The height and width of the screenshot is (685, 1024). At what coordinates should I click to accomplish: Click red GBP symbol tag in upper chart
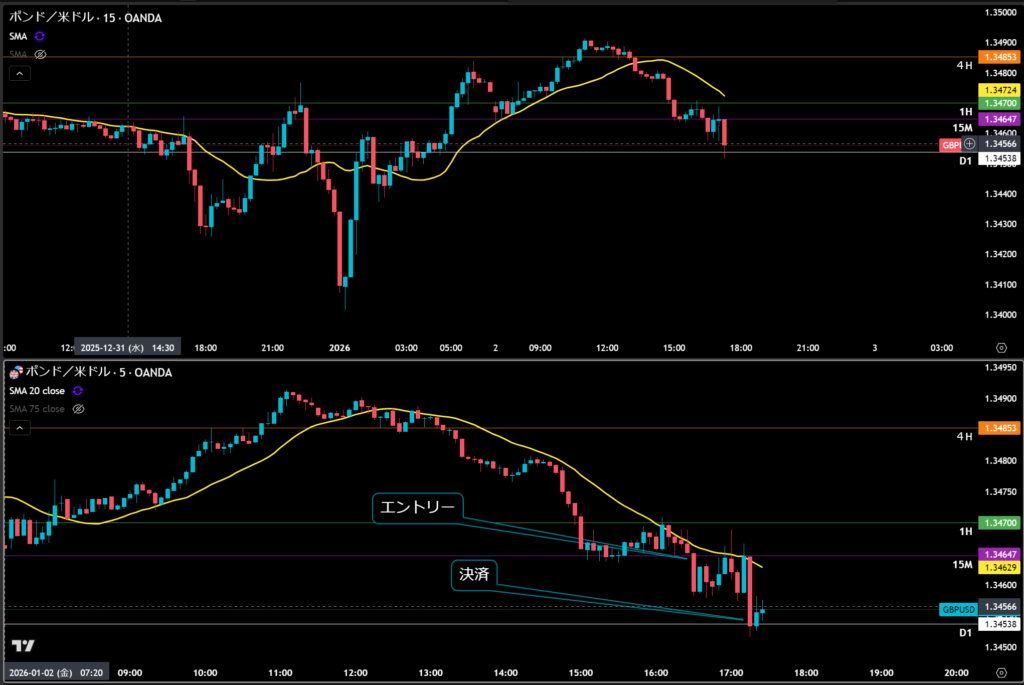(x=951, y=145)
